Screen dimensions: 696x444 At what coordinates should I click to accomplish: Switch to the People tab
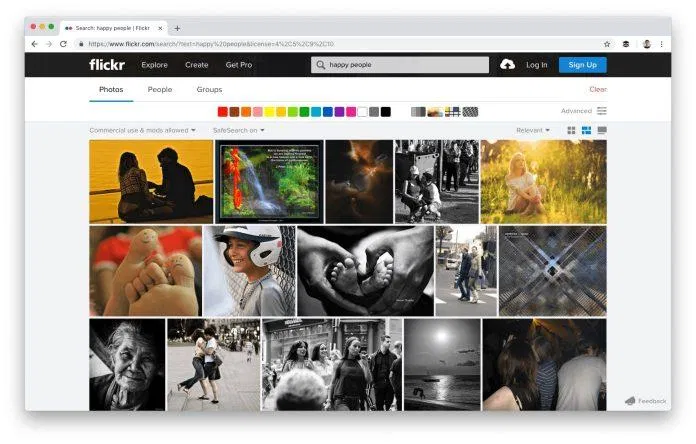tap(159, 90)
